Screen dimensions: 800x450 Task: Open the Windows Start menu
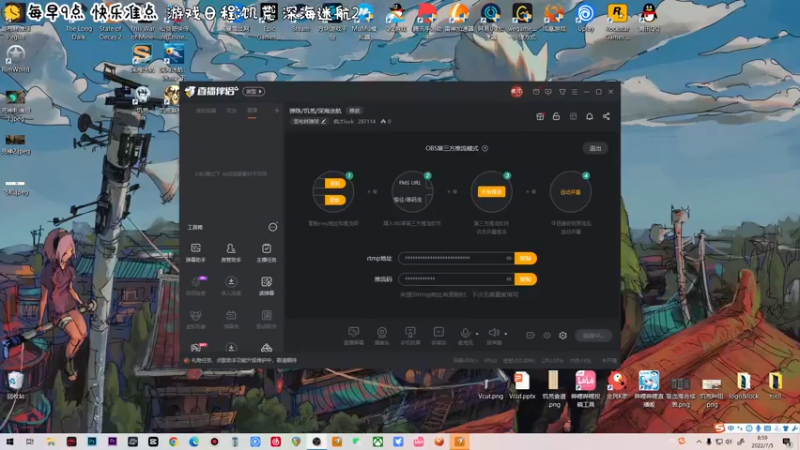9,441
